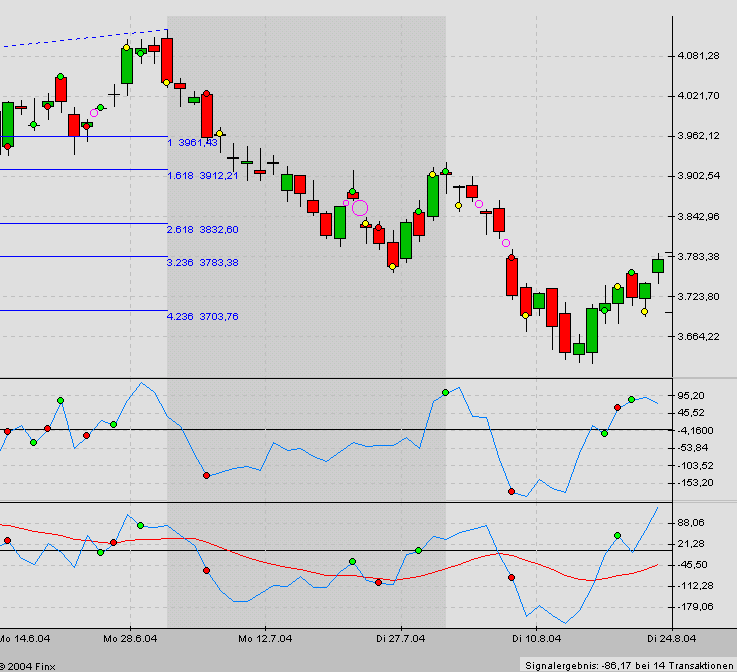Click the 4.081,28 price axis value
Viewport: 737px width, 672px height.
tap(698, 56)
